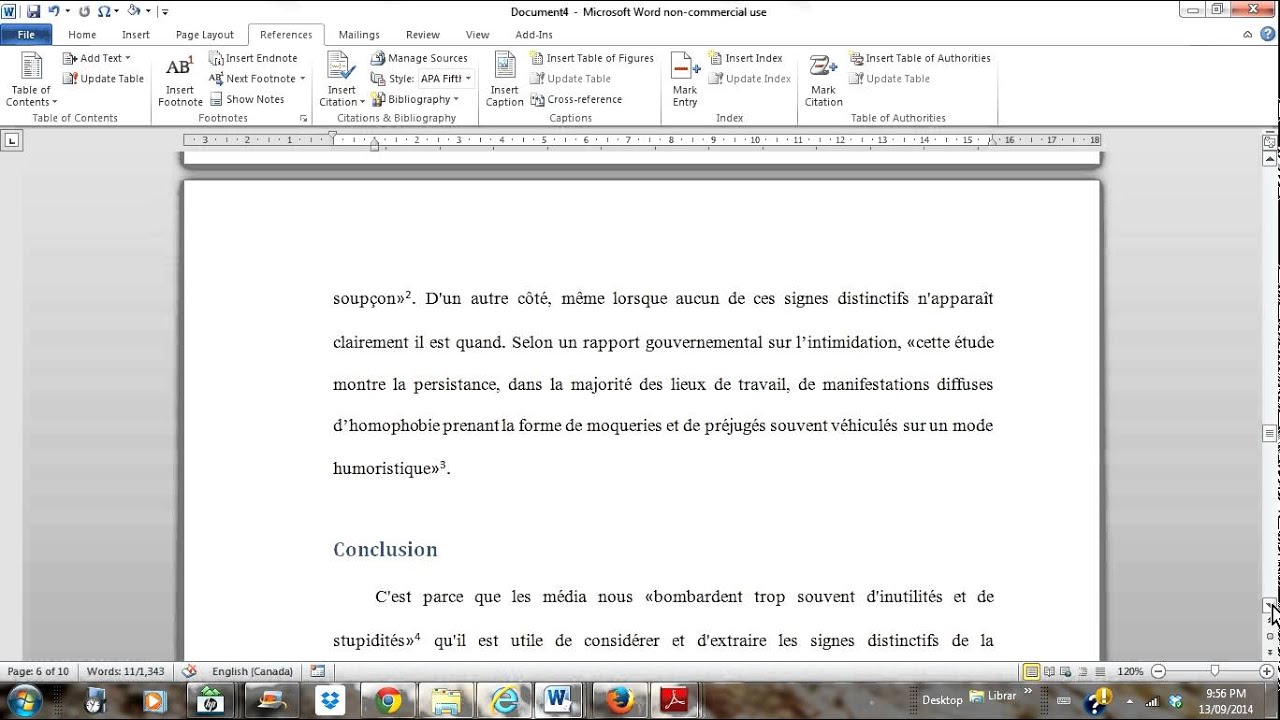Viewport: 1280px width, 720px height.
Task: Save the document from the Quick Access Toolbar
Action: click(33, 11)
